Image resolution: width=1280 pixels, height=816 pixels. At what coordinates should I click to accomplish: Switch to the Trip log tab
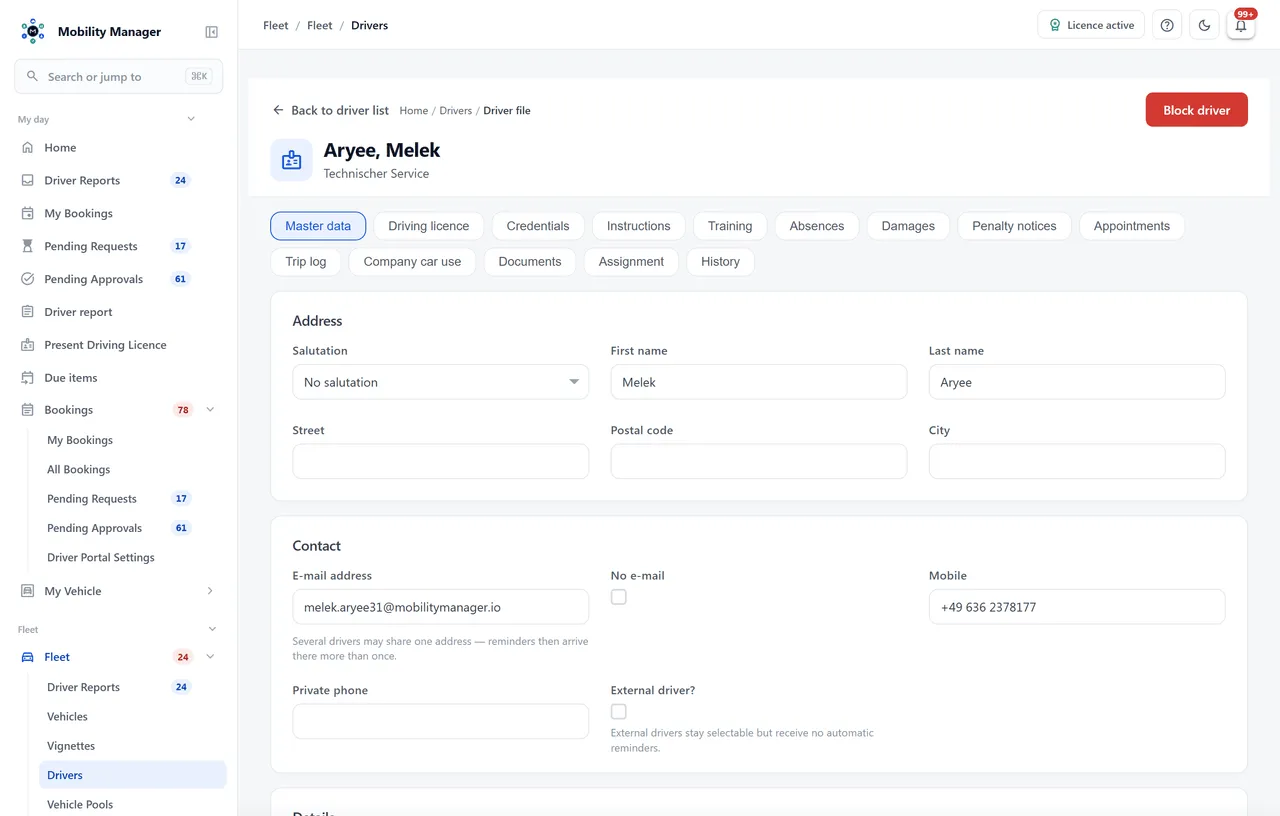tap(306, 262)
